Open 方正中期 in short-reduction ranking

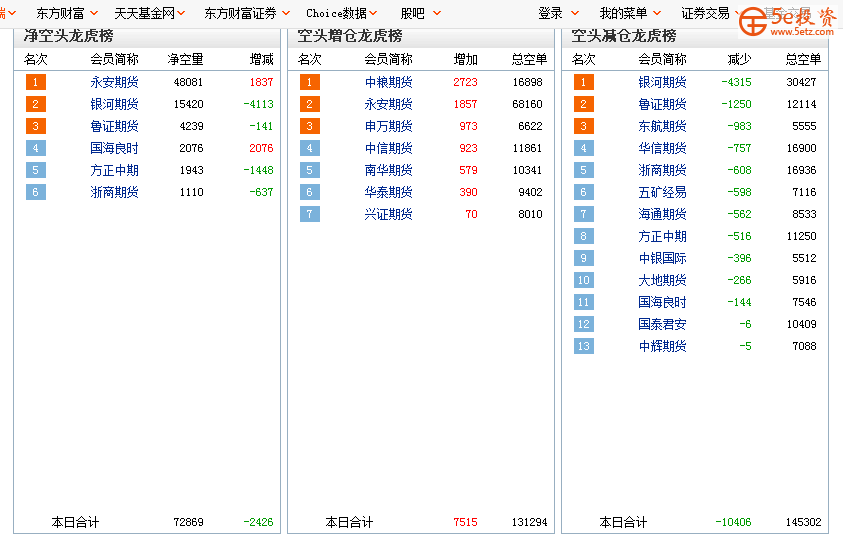(x=662, y=237)
